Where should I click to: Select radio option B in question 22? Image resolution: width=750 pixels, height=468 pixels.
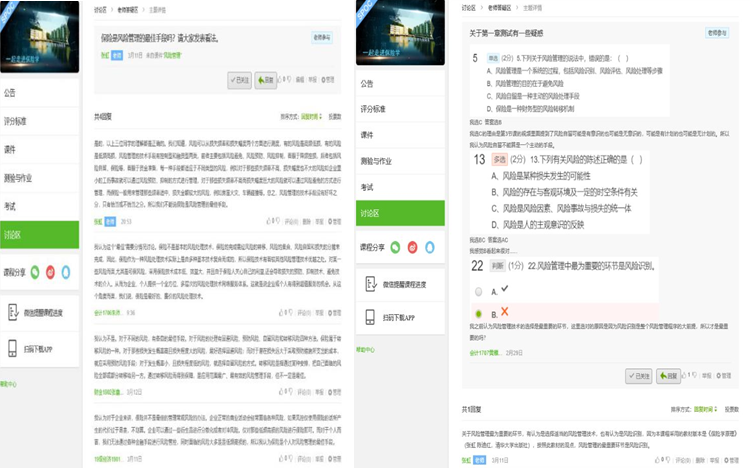point(479,313)
